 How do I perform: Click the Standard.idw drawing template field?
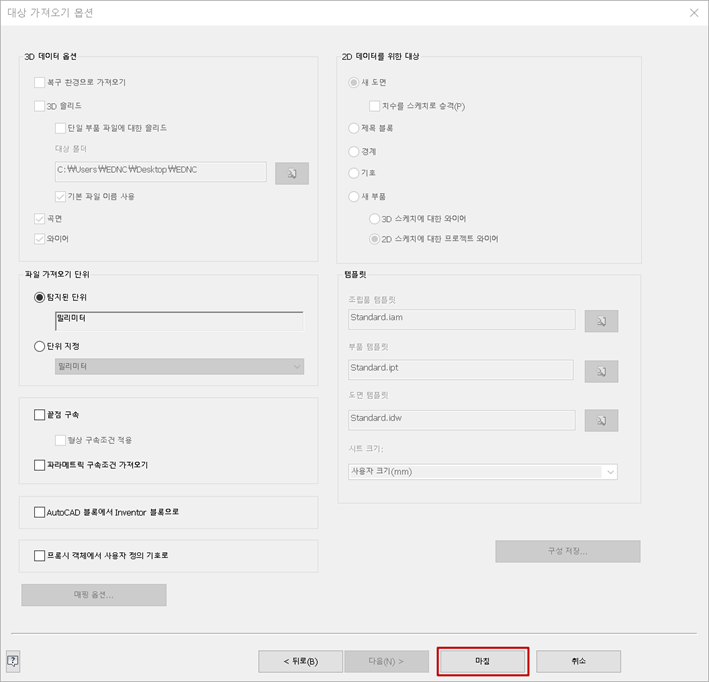[x=462, y=420]
